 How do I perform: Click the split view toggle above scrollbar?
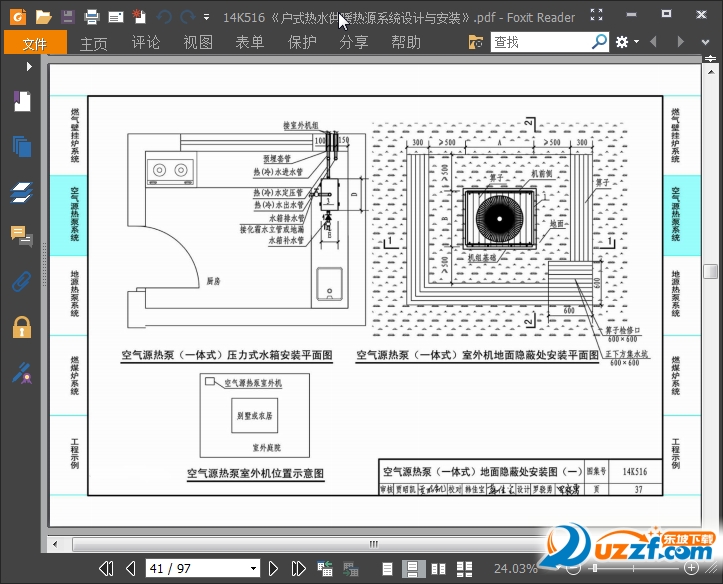(711, 59)
